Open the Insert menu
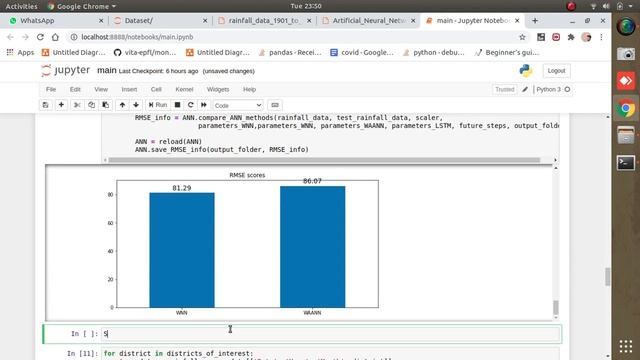The image size is (640, 360). click(x=129, y=89)
